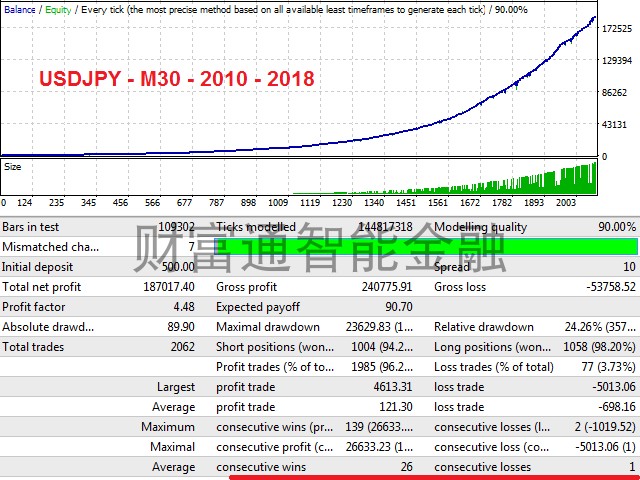Click the consecutive losses value 2 (-1019.52)
The image size is (640, 480).
(605, 427)
